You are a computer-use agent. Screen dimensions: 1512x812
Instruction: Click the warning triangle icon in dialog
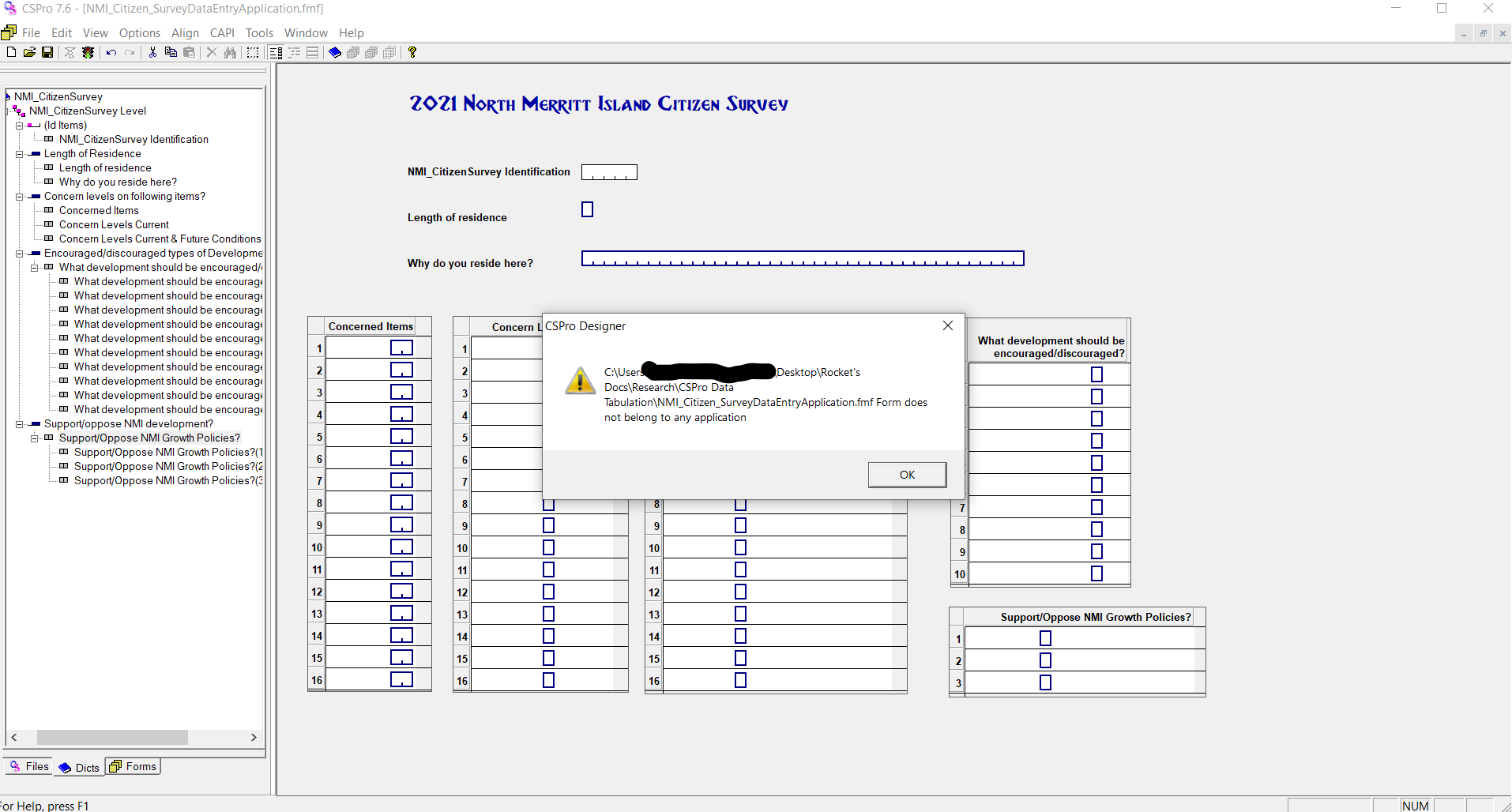point(580,380)
